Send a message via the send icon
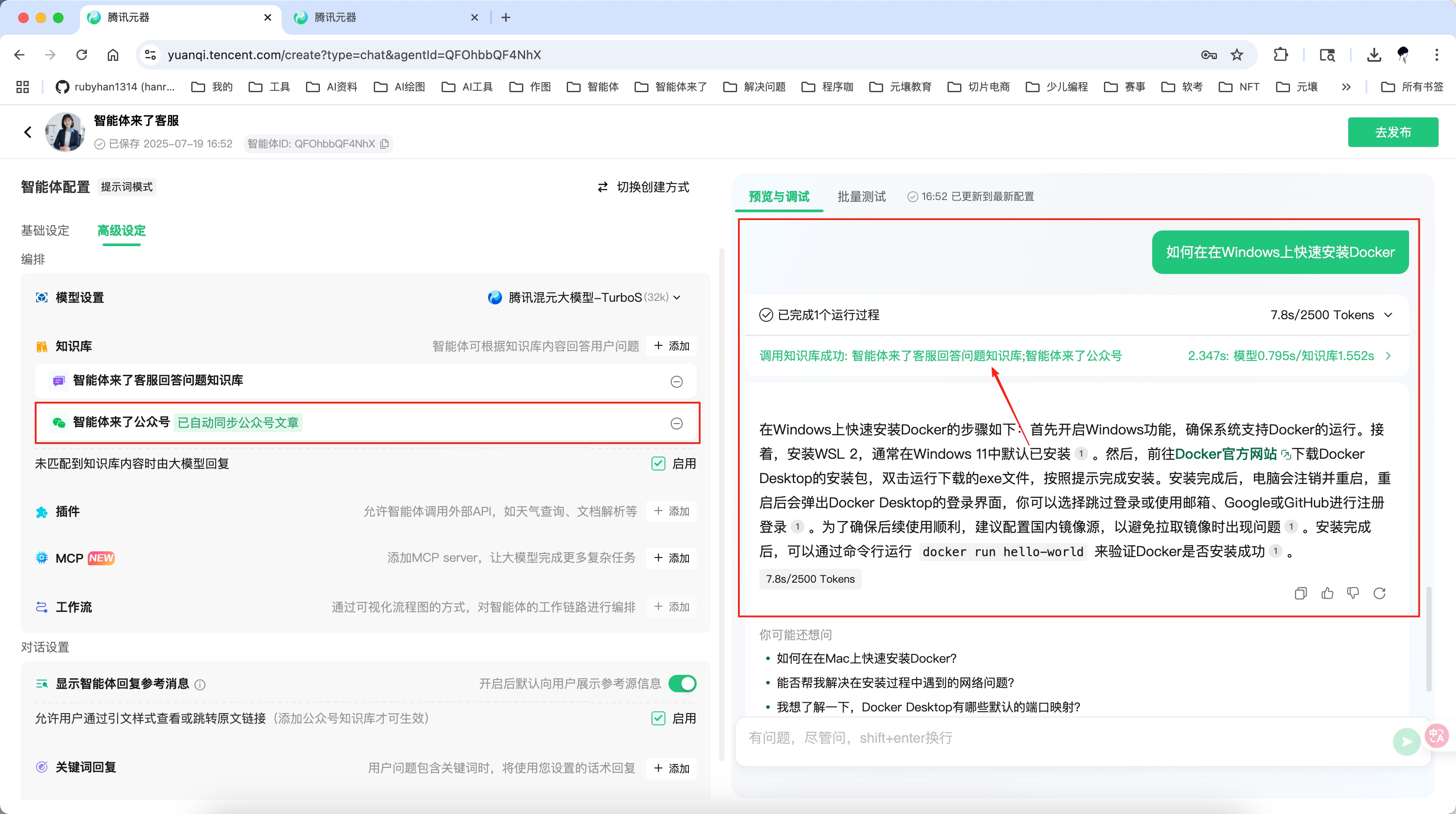The height and width of the screenshot is (814, 1456). click(1407, 741)
